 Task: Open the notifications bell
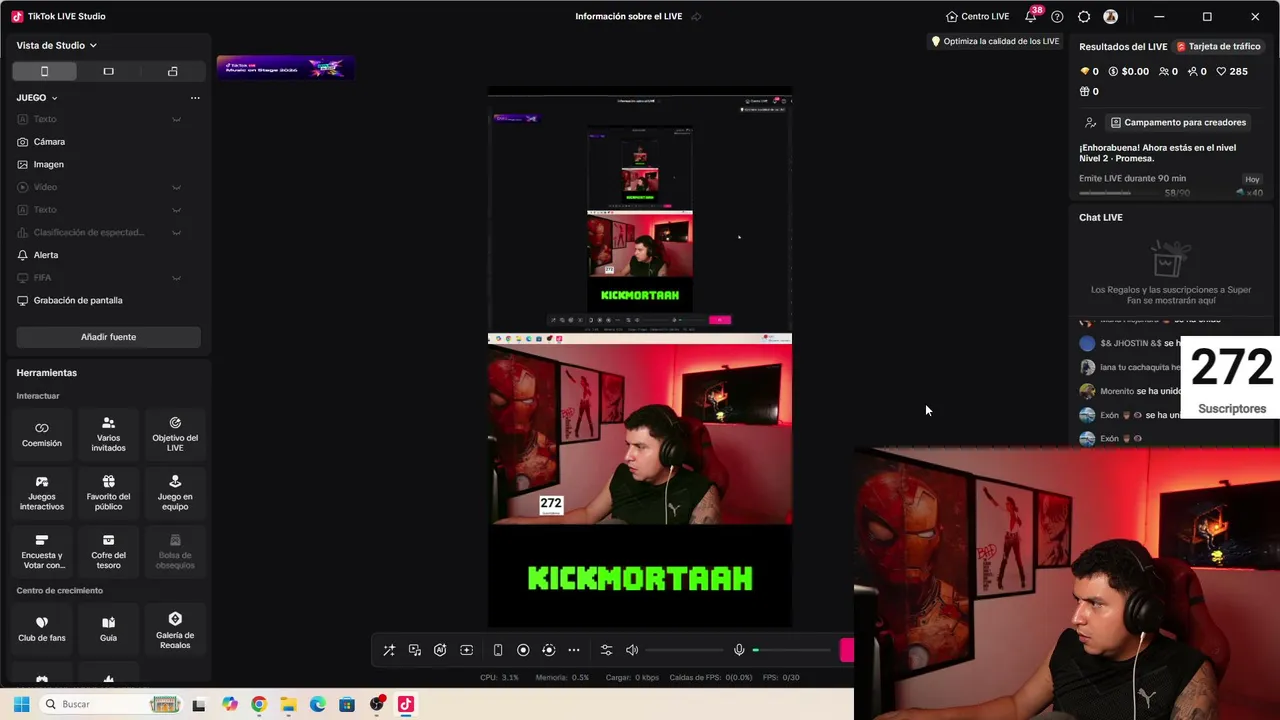click(x=1030, y=16)
